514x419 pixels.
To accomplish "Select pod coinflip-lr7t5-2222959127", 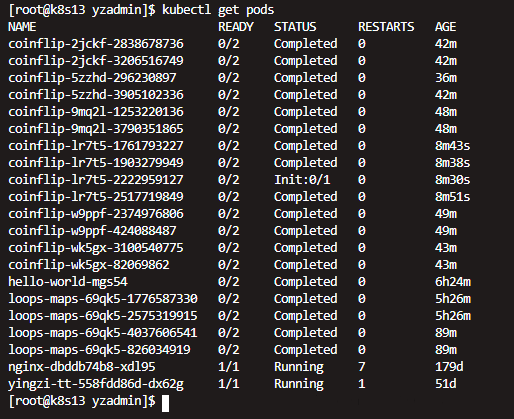I will coord(96,180).
